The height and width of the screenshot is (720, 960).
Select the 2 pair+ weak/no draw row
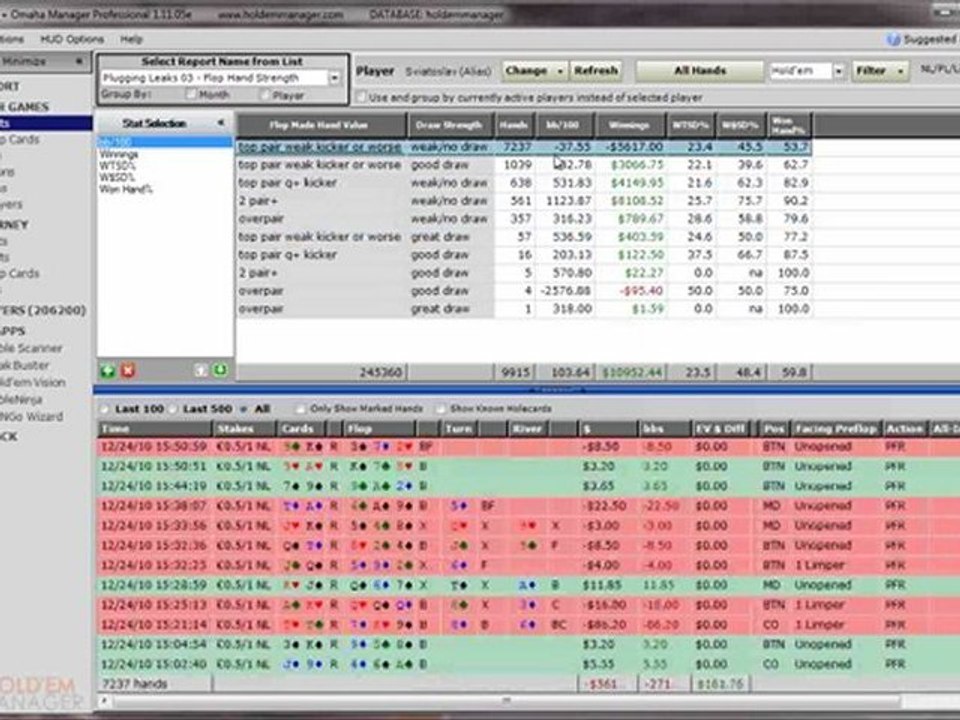(524, 201)
